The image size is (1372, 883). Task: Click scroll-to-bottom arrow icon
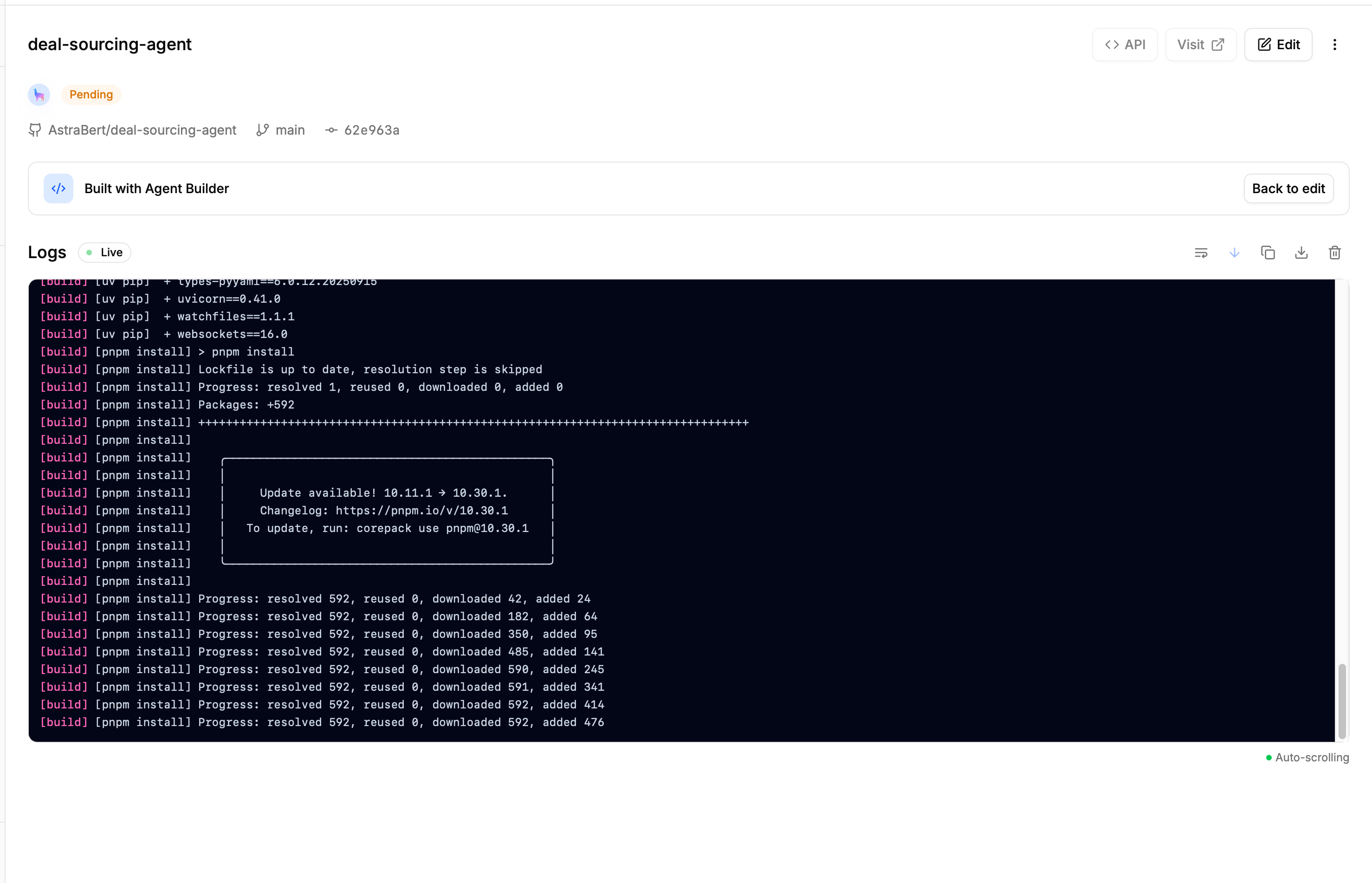tap(1235, 253)
